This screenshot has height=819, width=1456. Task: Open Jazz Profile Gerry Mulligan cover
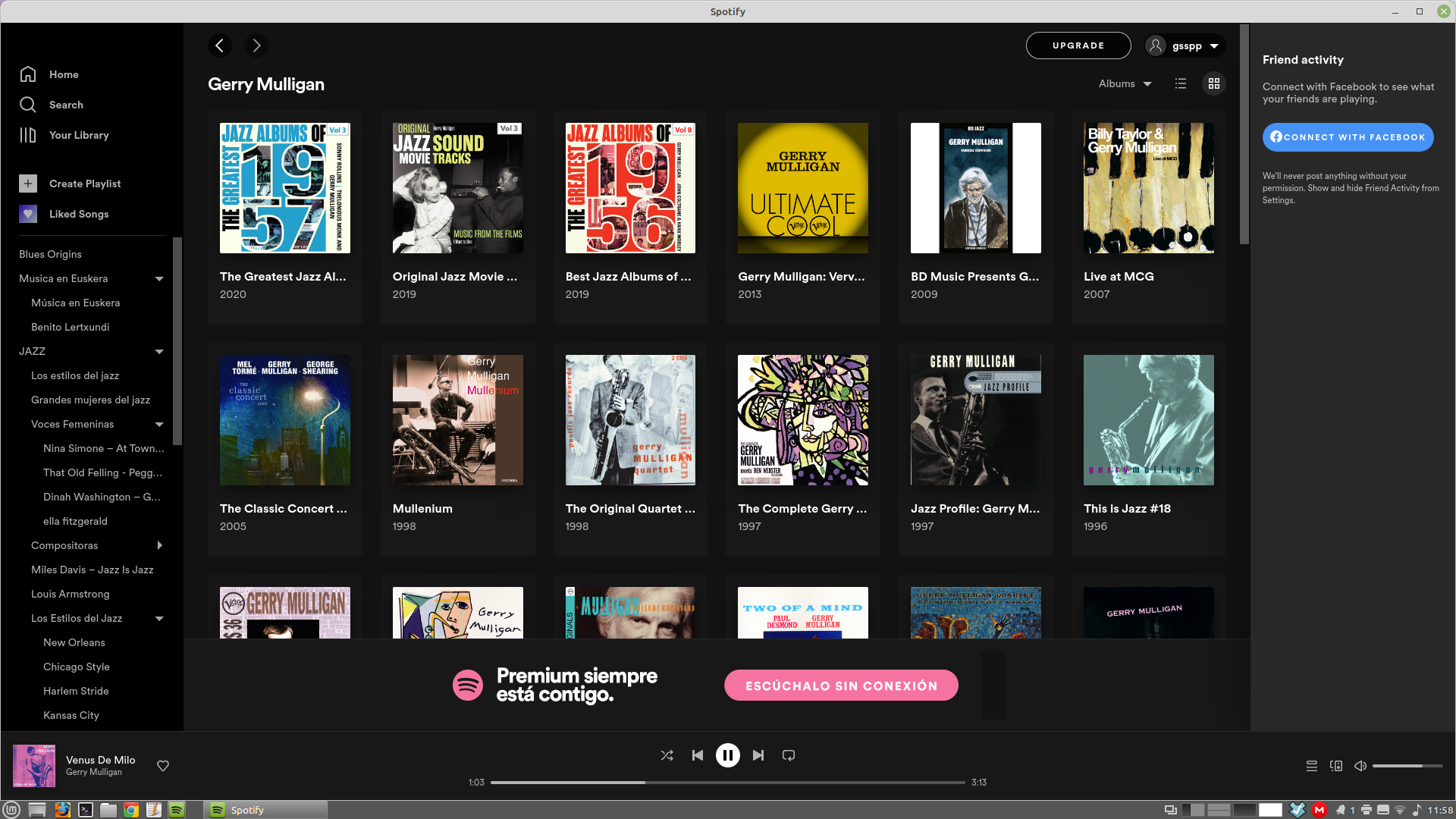[x=976, y=420]
